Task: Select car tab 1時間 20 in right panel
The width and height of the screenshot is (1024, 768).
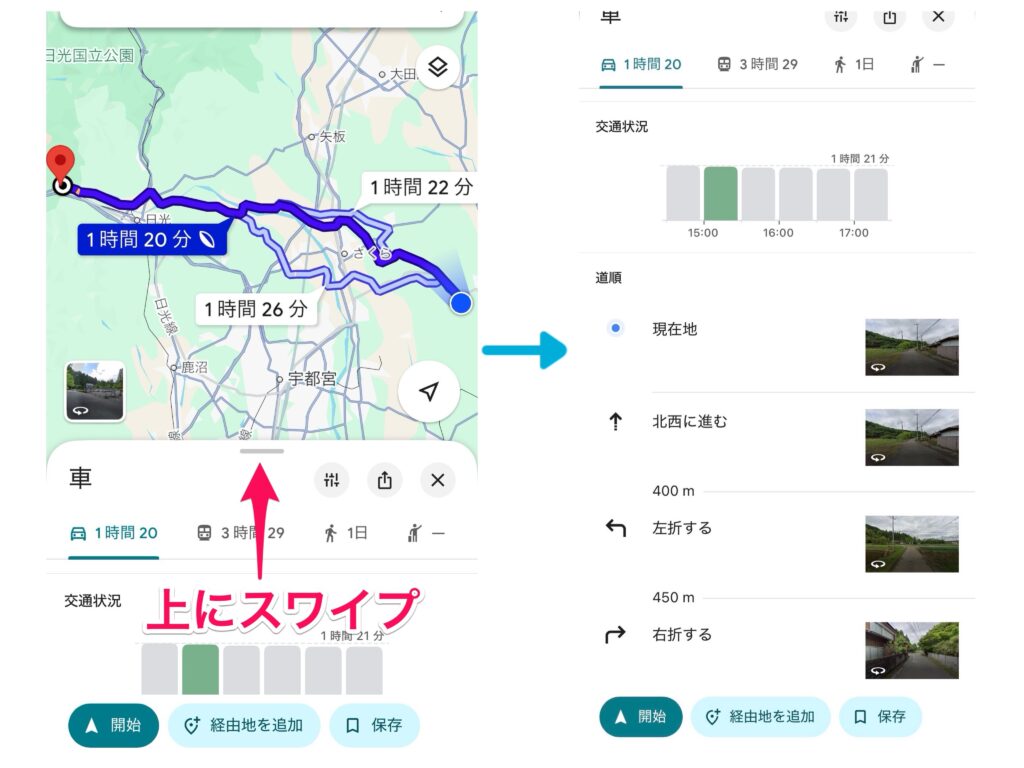Action: (641, 64)
